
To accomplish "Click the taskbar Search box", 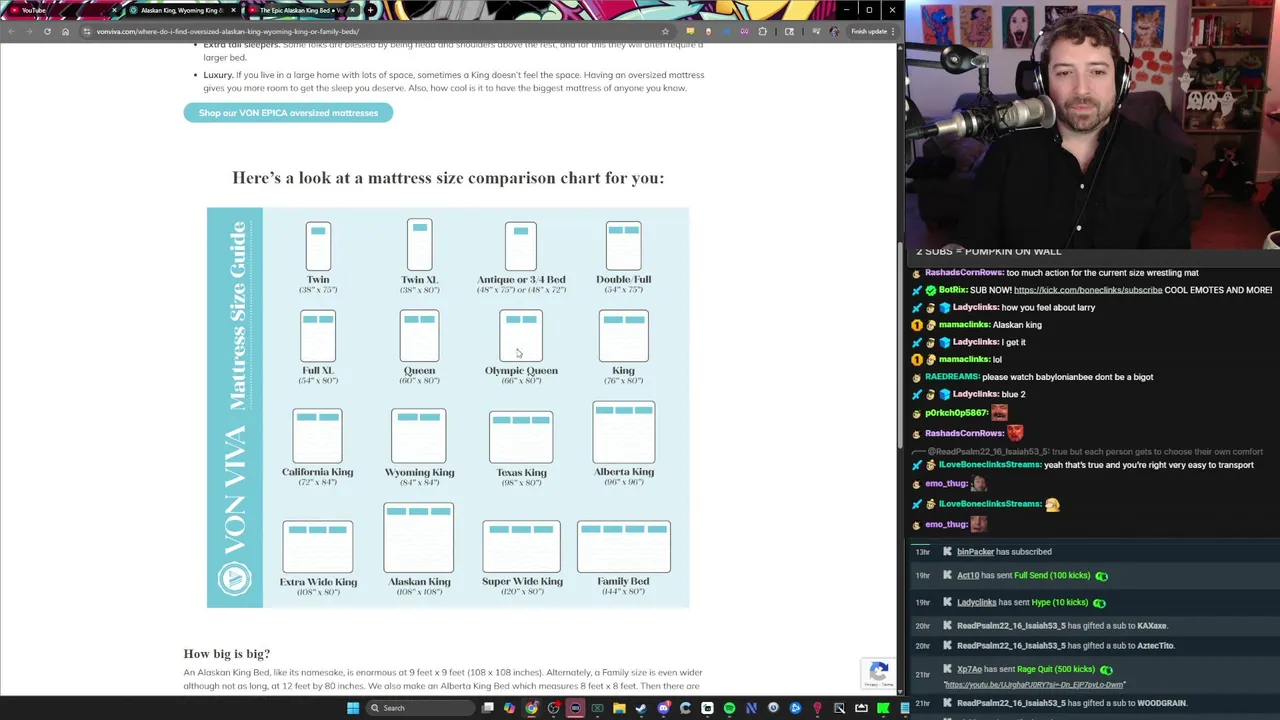I will pos(419,708).
